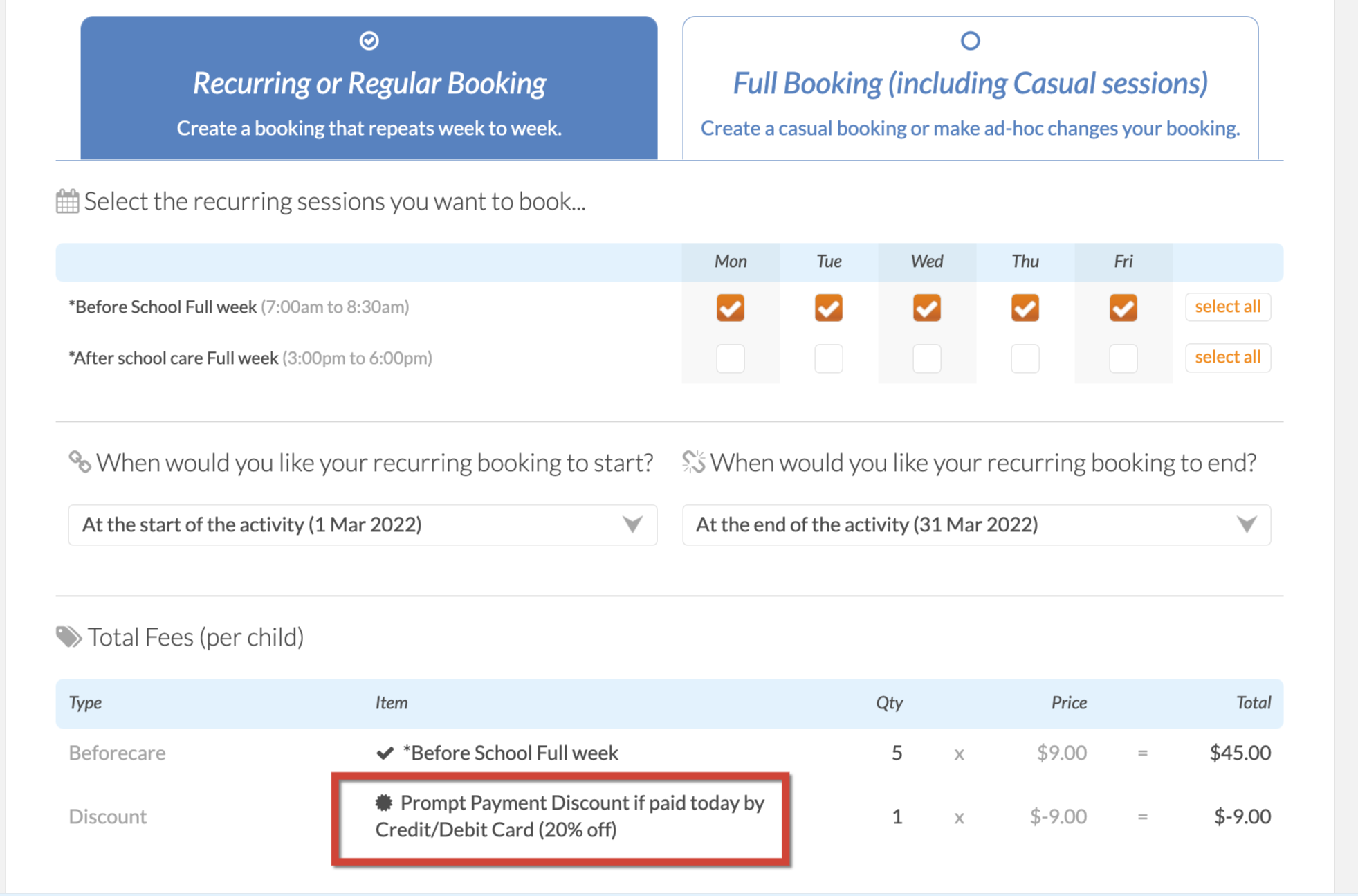Click the Fri column header

pos(1123,262)
